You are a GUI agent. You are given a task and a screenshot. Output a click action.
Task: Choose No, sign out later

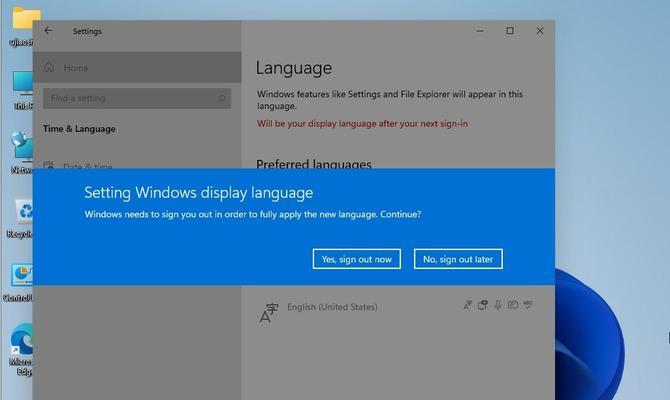pyautogui.click(x=458, y=259)
